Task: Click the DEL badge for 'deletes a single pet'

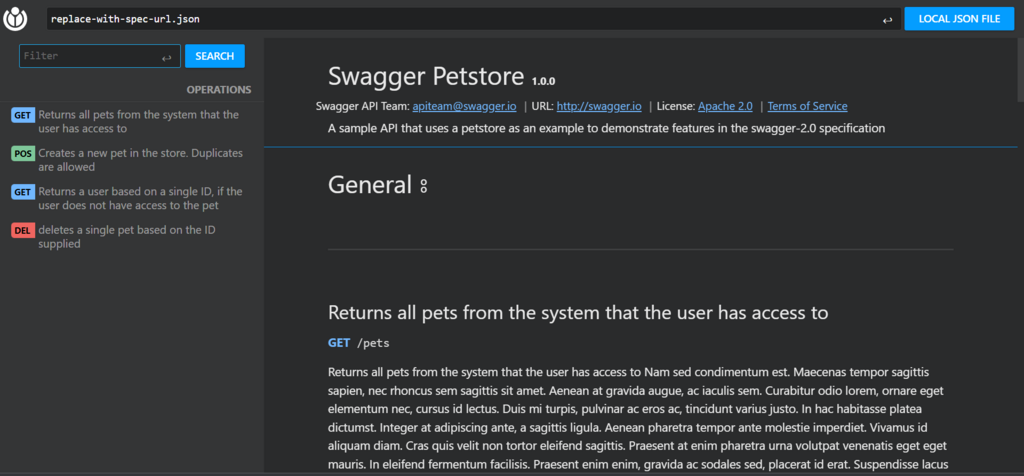Action: tap(23, 230)
